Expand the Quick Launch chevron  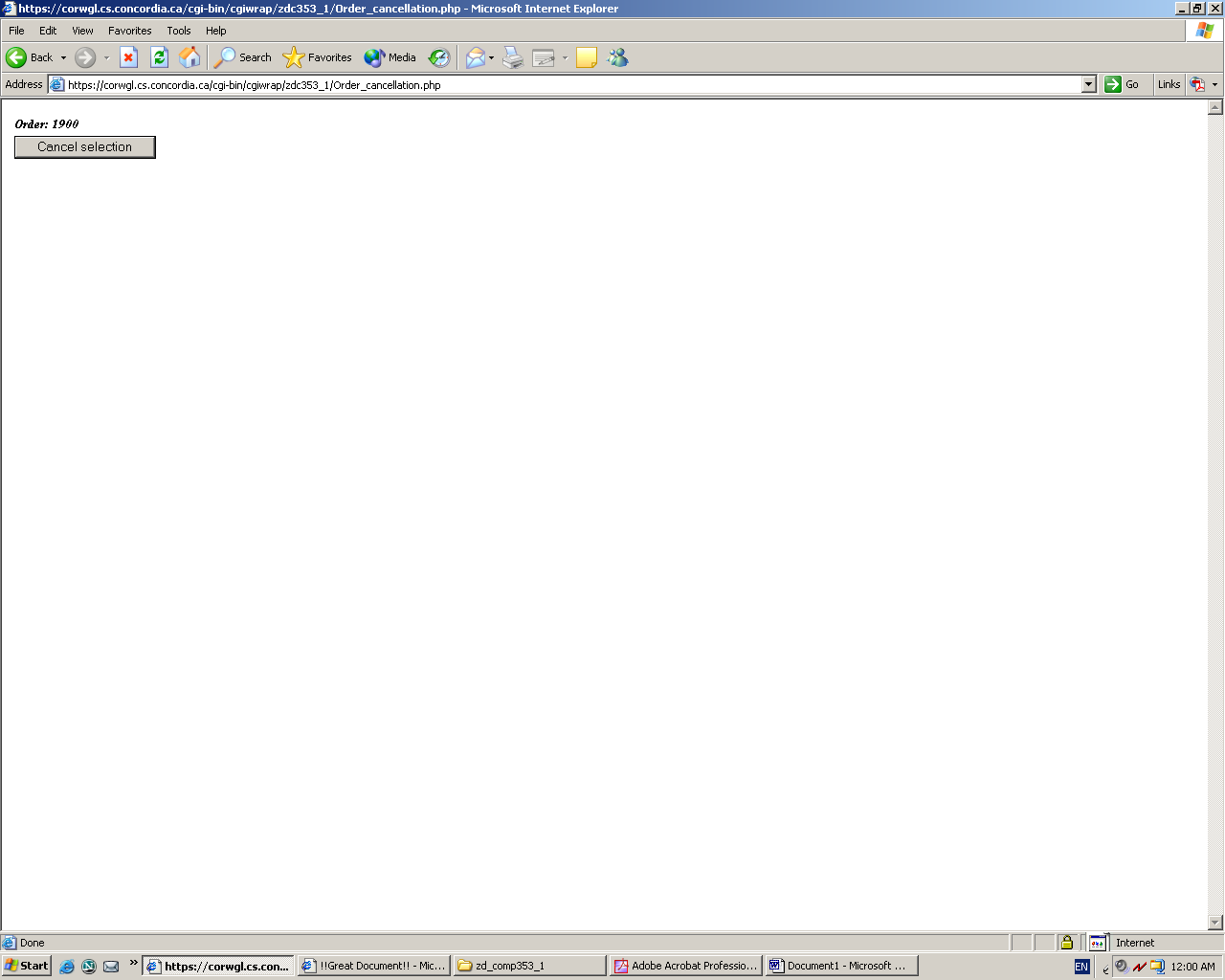coord(133,963)
